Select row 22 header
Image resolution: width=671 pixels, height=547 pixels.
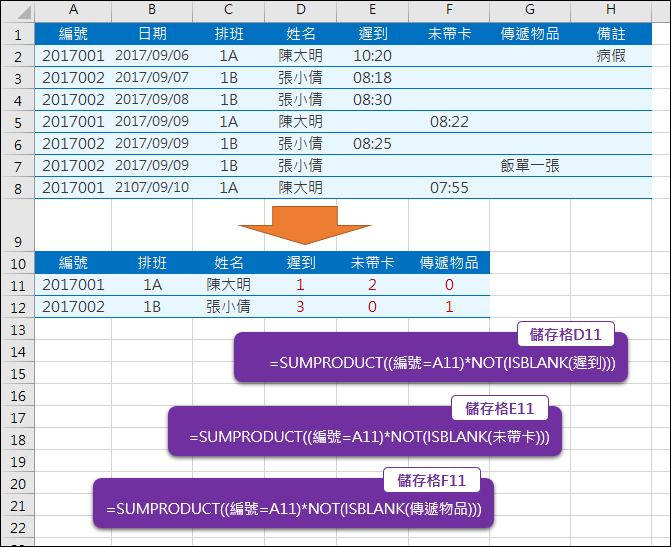point(18,527)
